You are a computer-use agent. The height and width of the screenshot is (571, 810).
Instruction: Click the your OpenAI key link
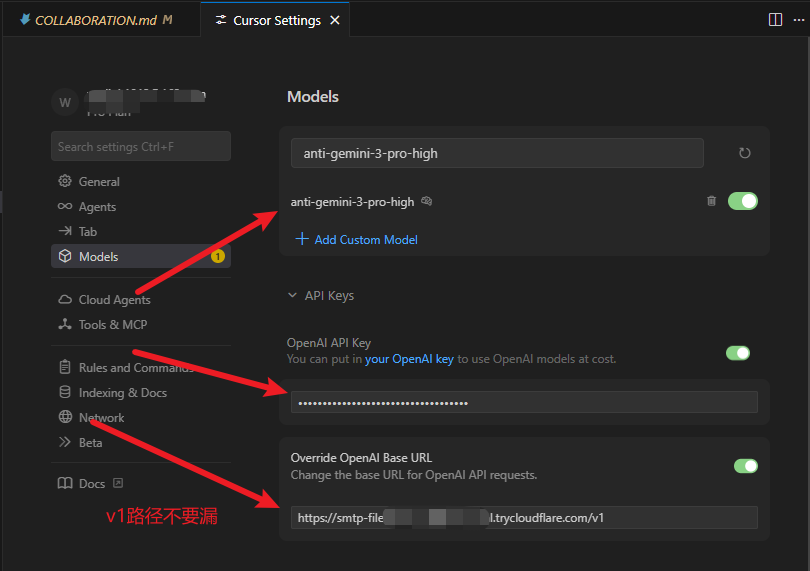409,359
